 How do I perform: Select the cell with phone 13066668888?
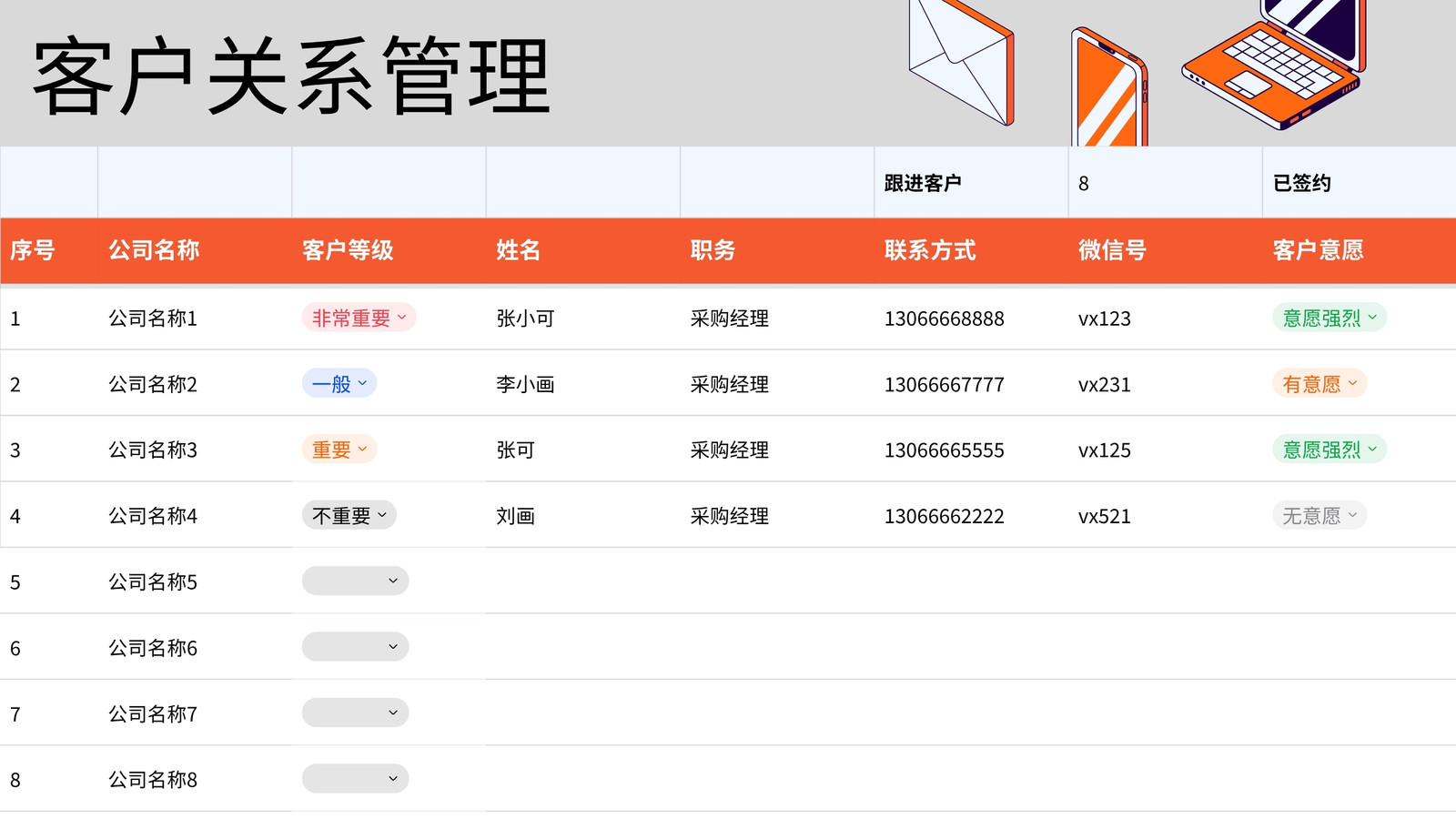(x=971, y=318)
